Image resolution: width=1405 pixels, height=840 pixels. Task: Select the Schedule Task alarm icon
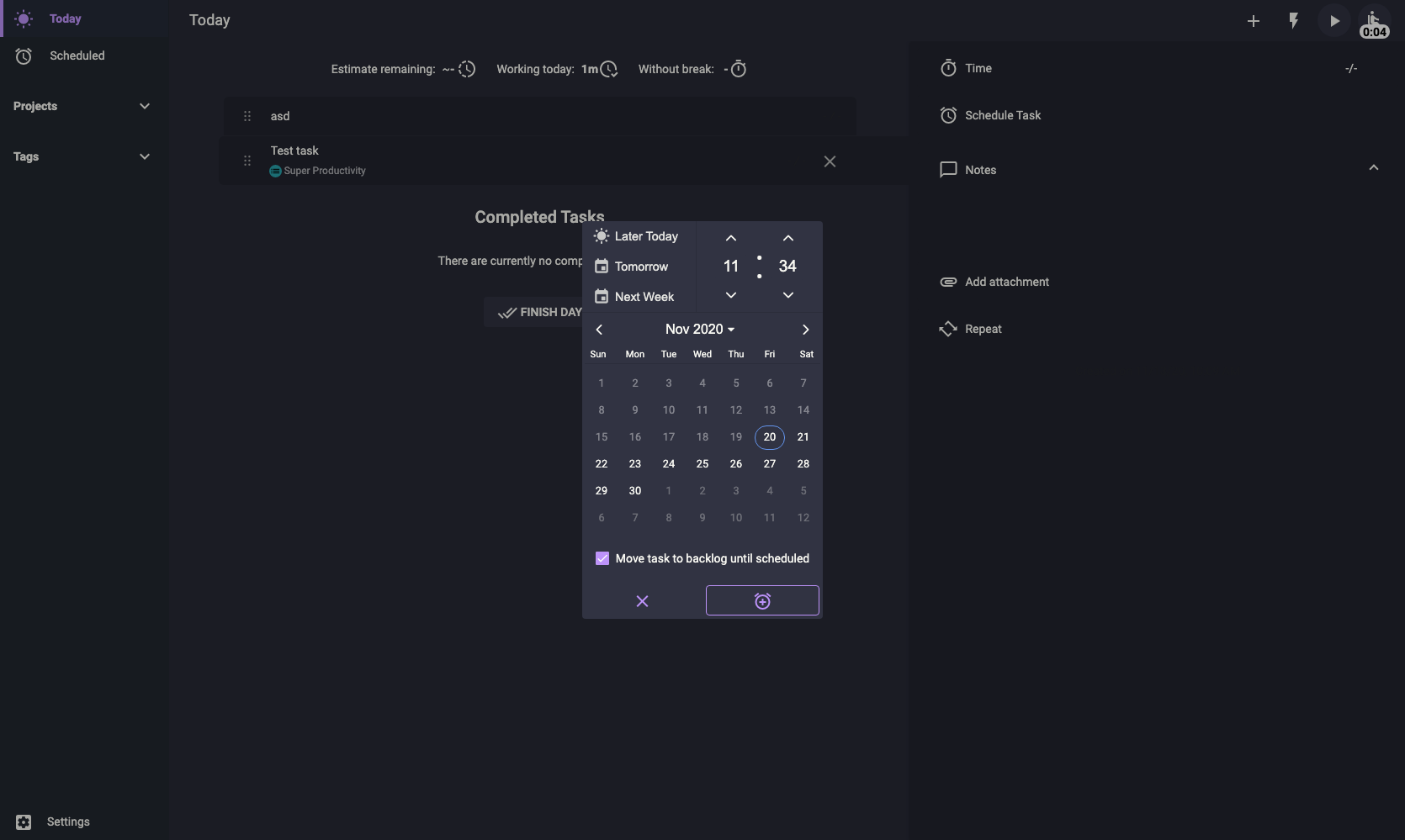(947, 115)
